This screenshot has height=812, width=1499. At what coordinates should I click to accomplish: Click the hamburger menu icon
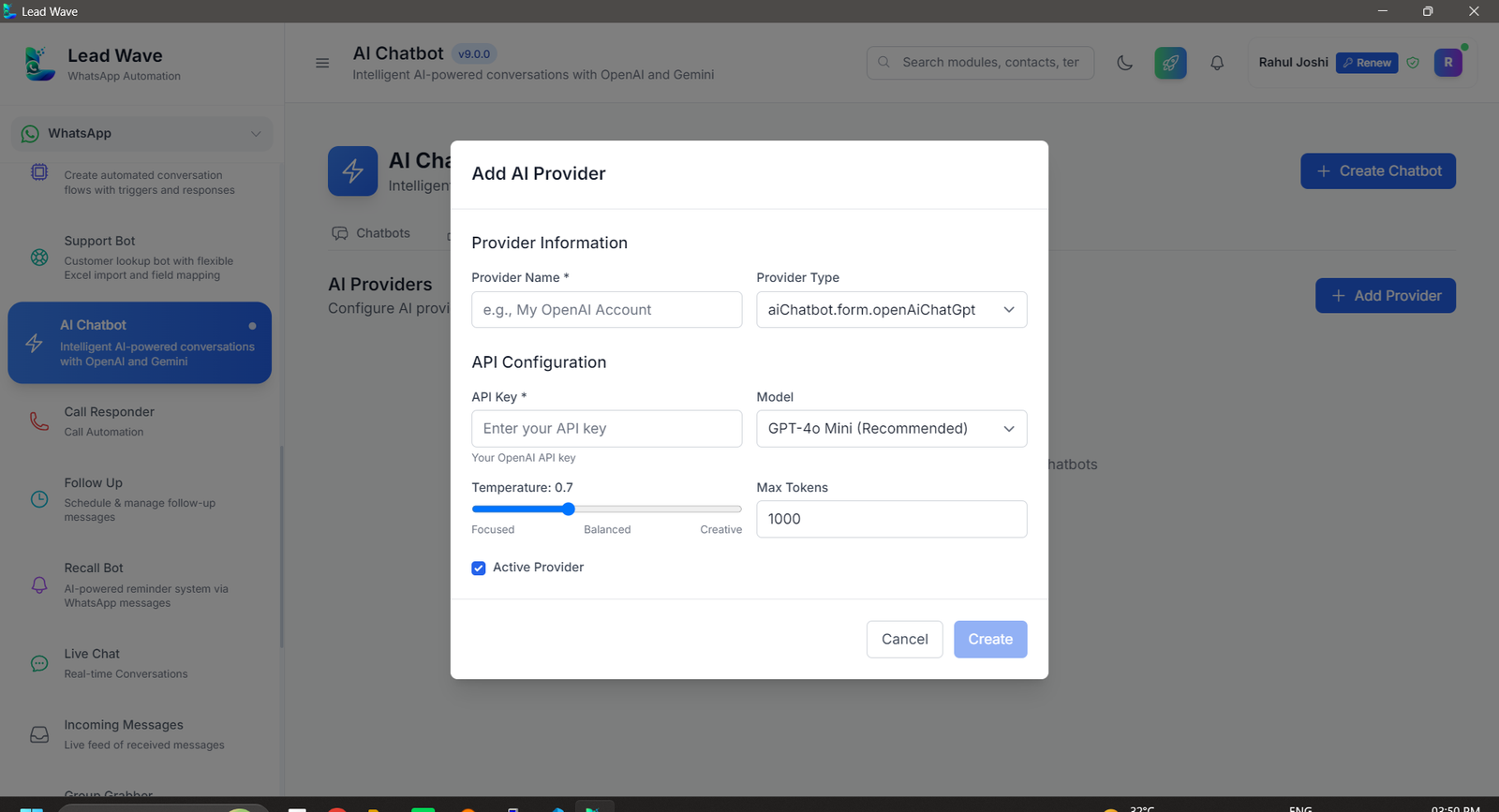point(322,63)
